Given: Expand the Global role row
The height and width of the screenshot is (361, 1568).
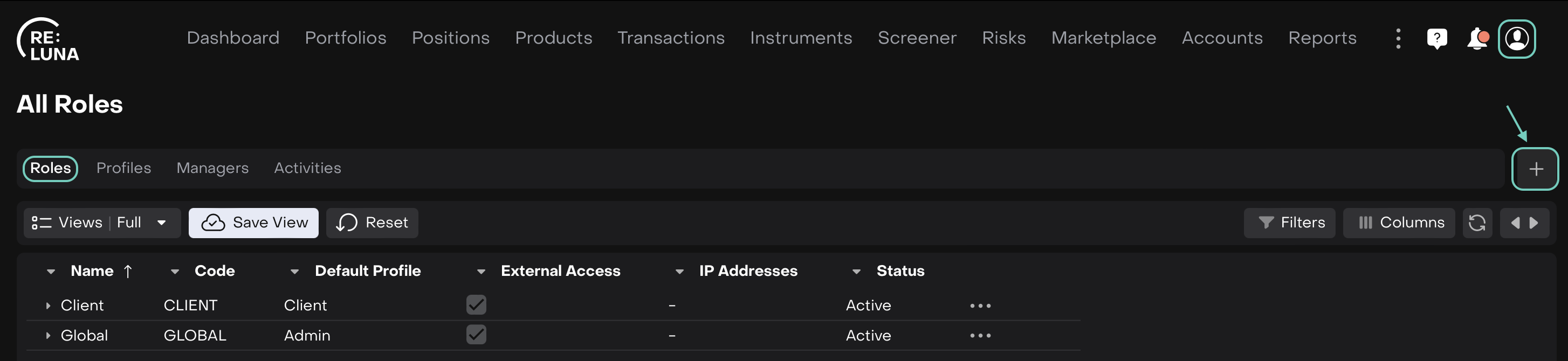Looking at the screenshot, I should pyautogui.click(x=48, y=336).
